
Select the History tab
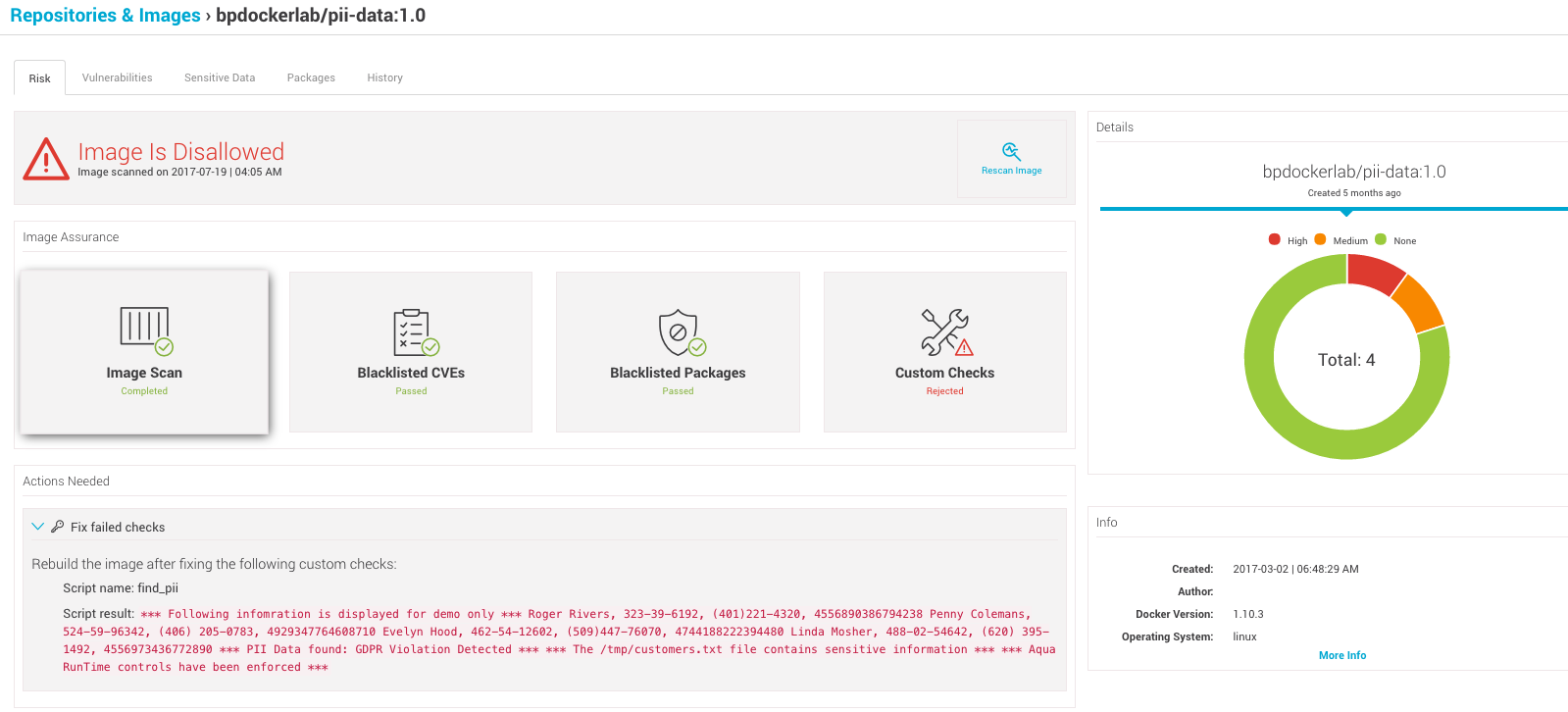tap(384, 77)
